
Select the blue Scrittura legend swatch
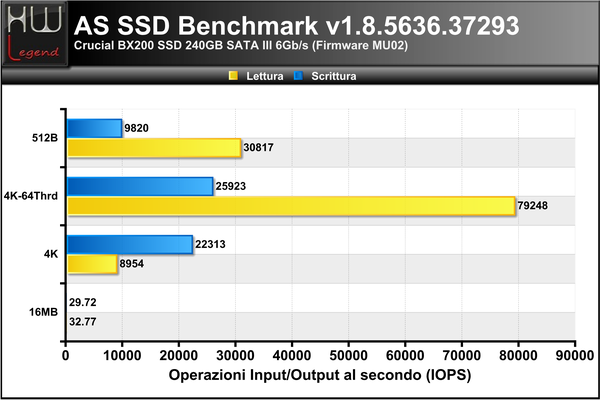pos(298,76)
